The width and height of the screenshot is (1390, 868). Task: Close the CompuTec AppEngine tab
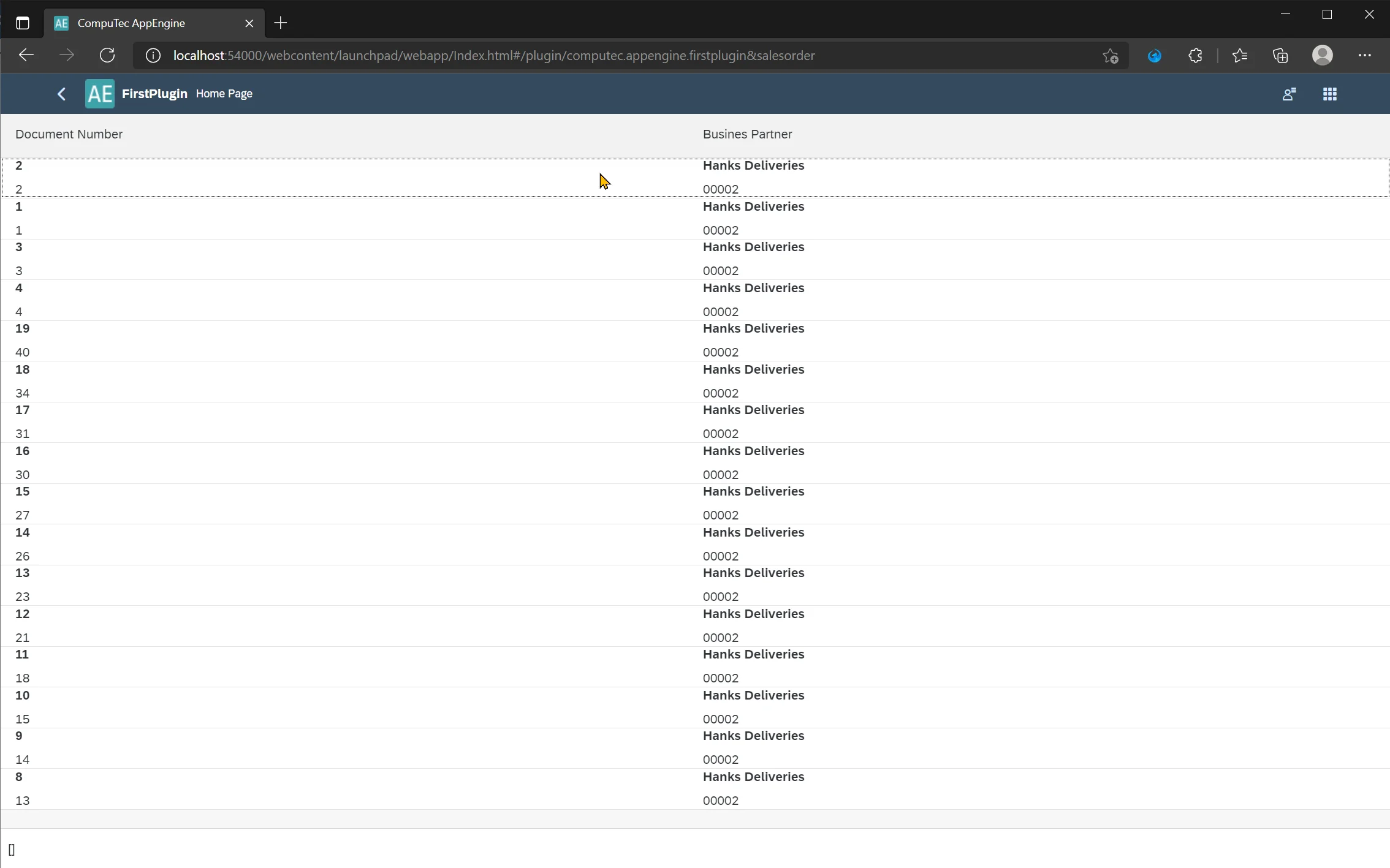[x=249, y=23]
